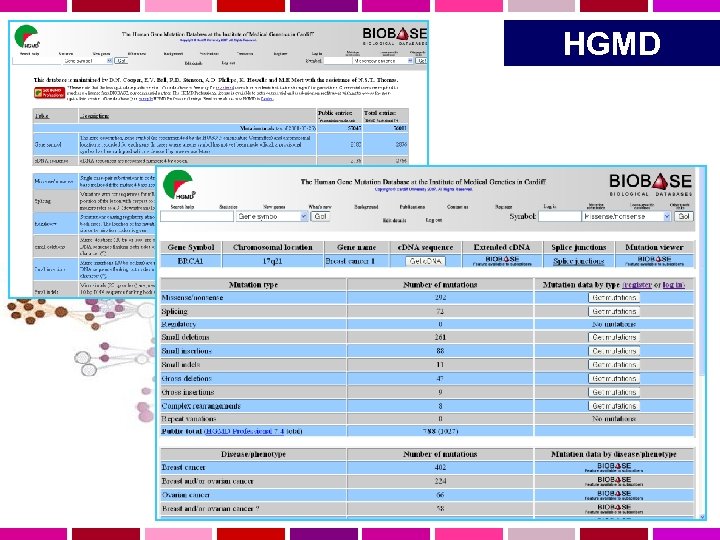Click Go! next to Gene symbol in front window
This screenshot has height=540, width=720.
coord(320,216)
